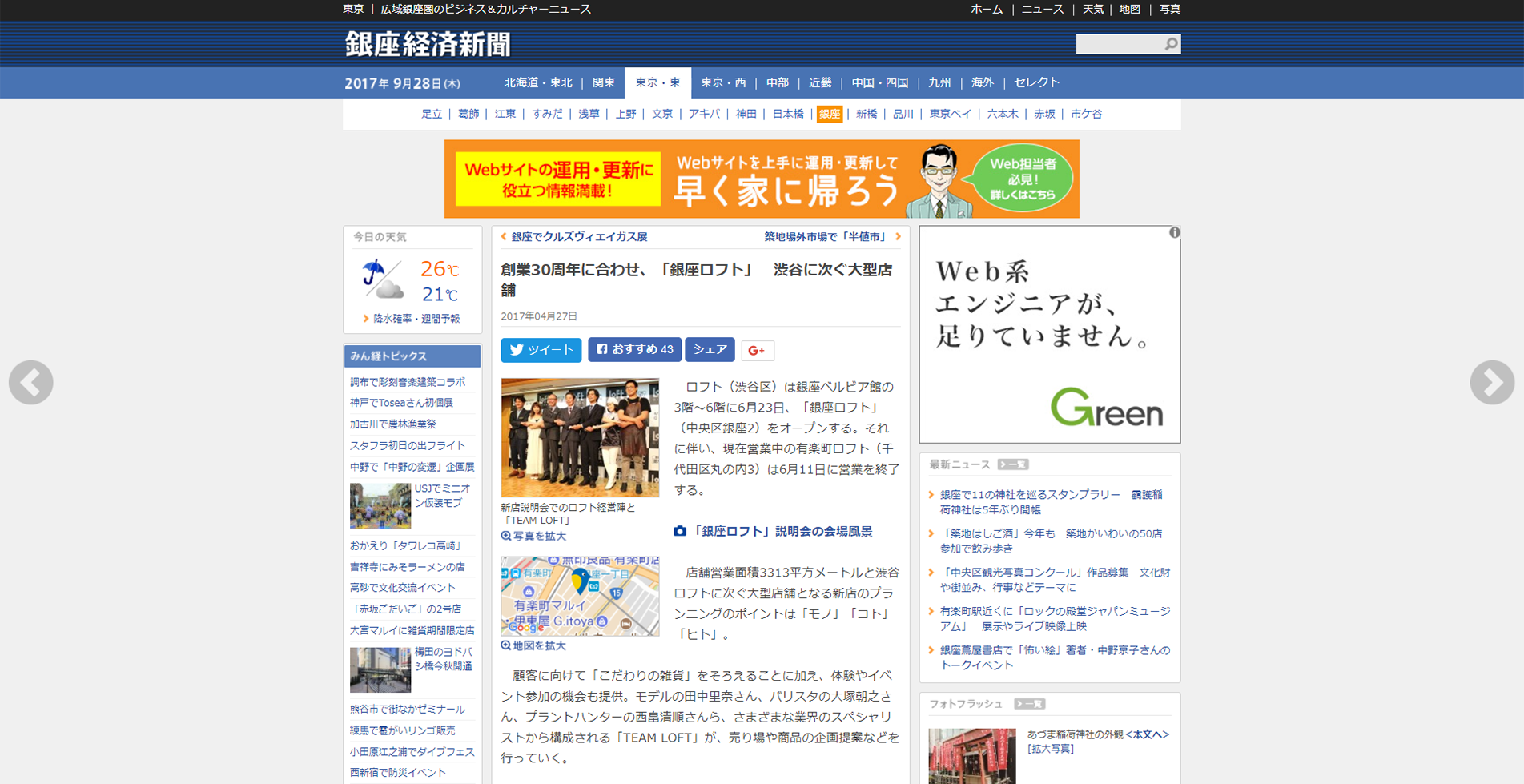The image size is (1524, 784).
Task: Open 天気 in top menu
Action: click(1092, 10)
